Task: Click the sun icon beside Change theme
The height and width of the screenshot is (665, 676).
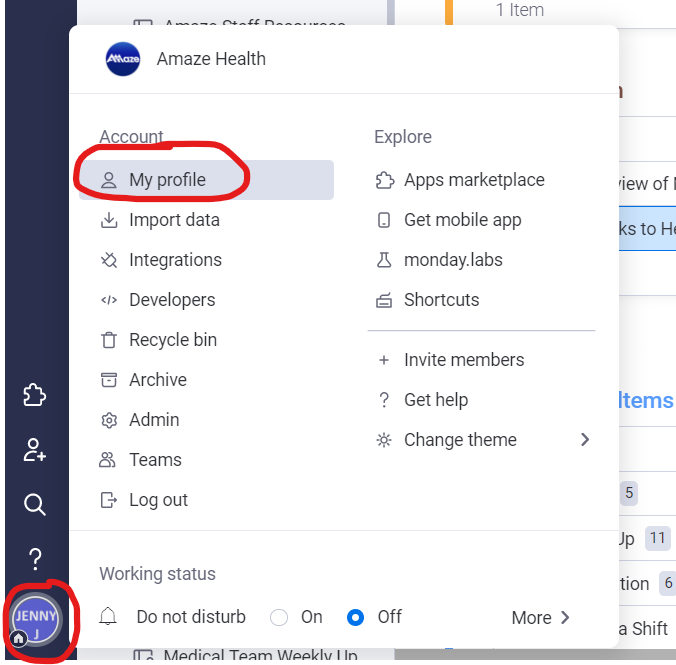Action: point(384,440)
